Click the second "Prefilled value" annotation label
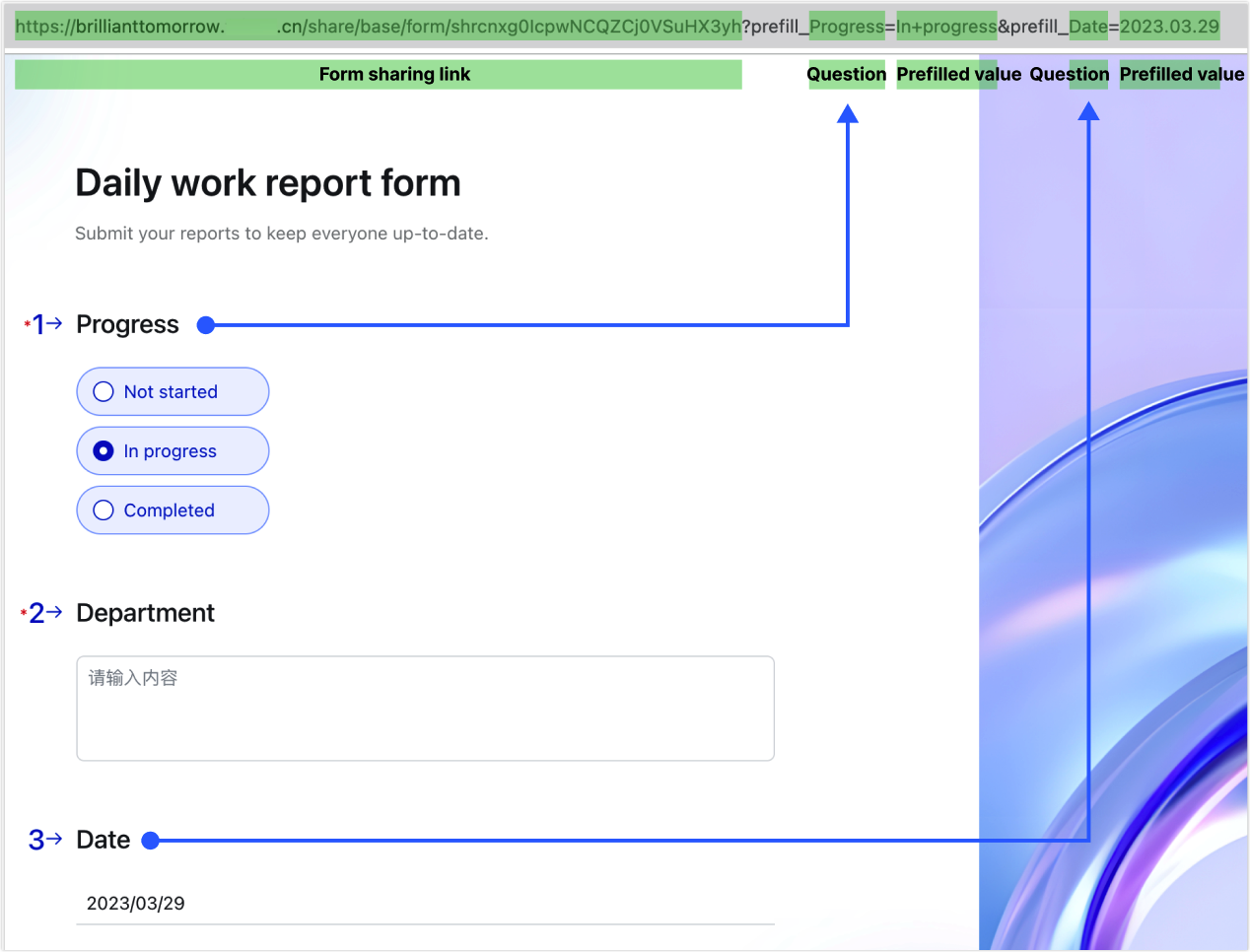This screenshot has width=1250, height=952. (1180, 74)
